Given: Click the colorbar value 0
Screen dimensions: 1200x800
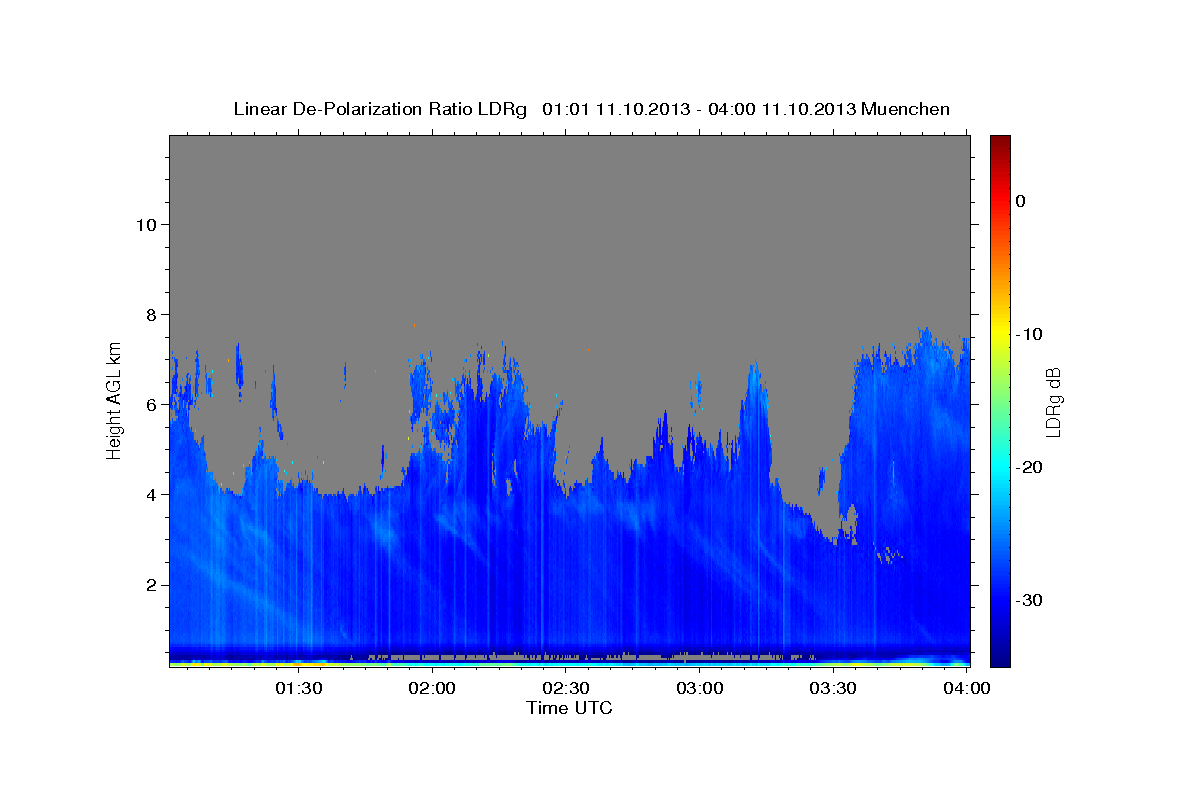Looking at the screenshot, I should (1020, 201).
